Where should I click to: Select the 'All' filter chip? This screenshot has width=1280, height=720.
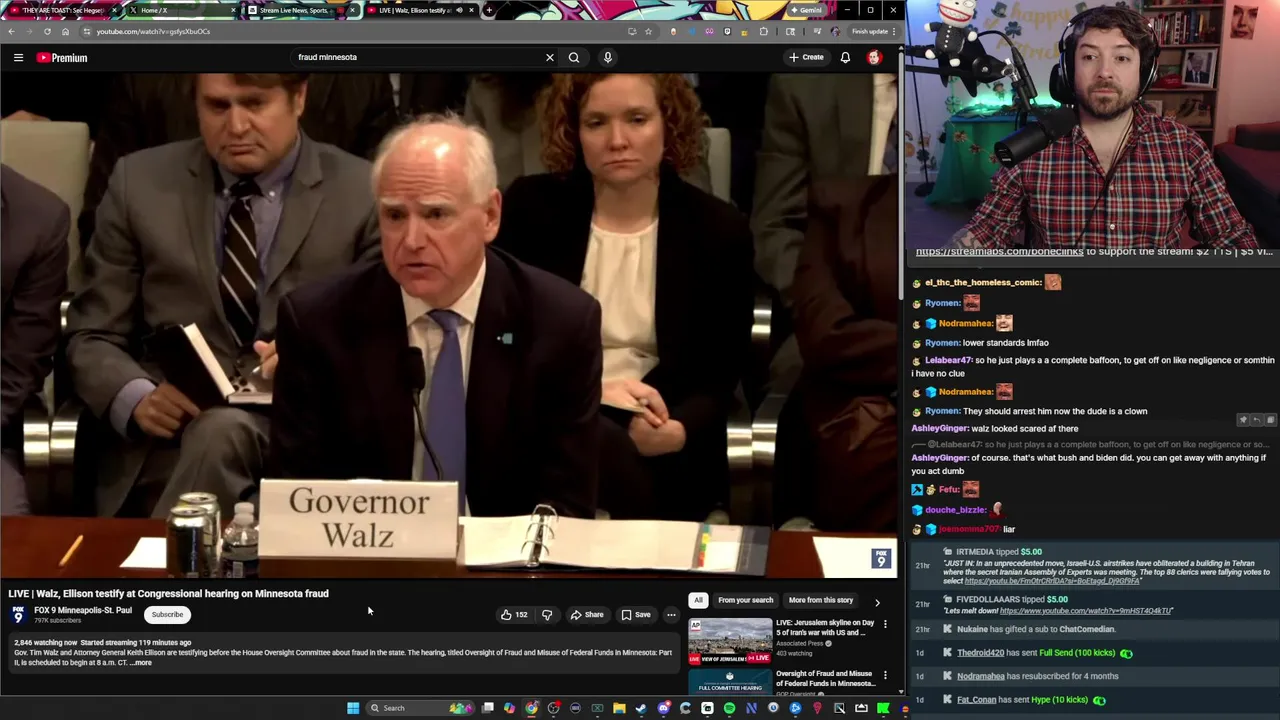tap(698, 600)
